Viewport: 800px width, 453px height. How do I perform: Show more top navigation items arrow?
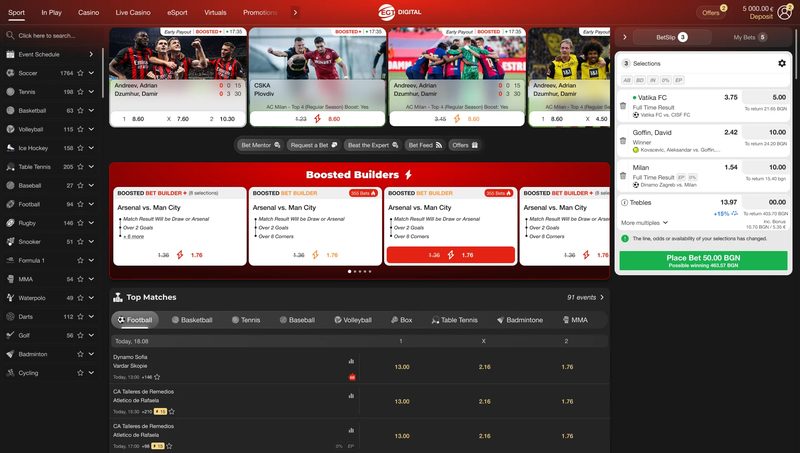coord(295,12)
